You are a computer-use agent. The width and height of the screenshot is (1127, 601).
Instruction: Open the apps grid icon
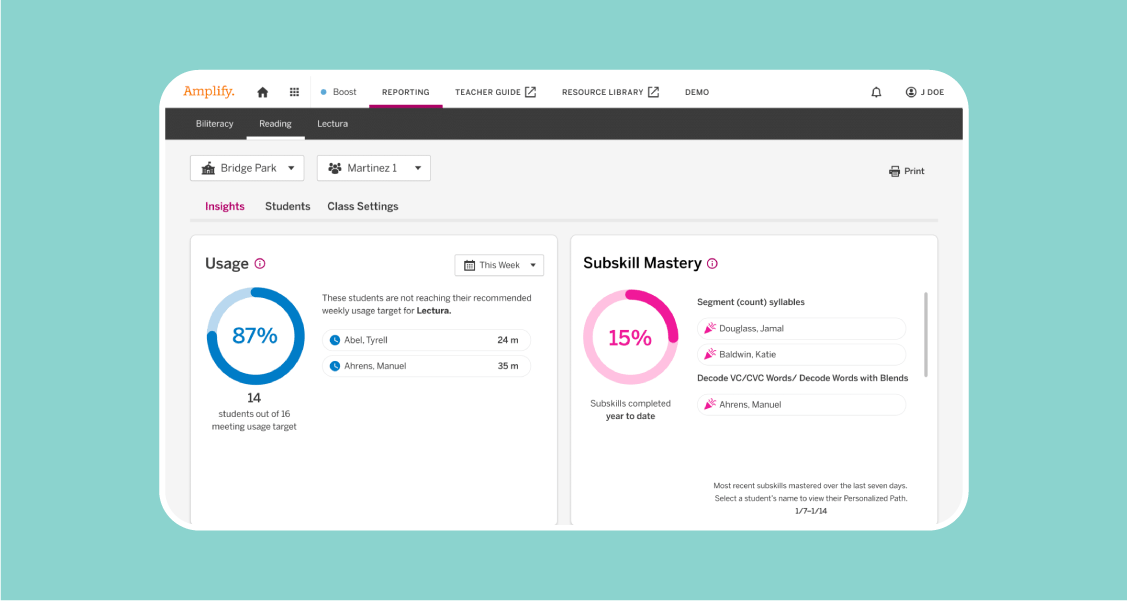[x=294, y=92]
